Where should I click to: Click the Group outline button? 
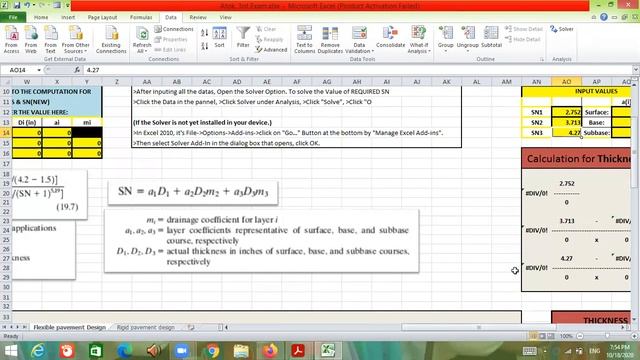pos(446,39)
